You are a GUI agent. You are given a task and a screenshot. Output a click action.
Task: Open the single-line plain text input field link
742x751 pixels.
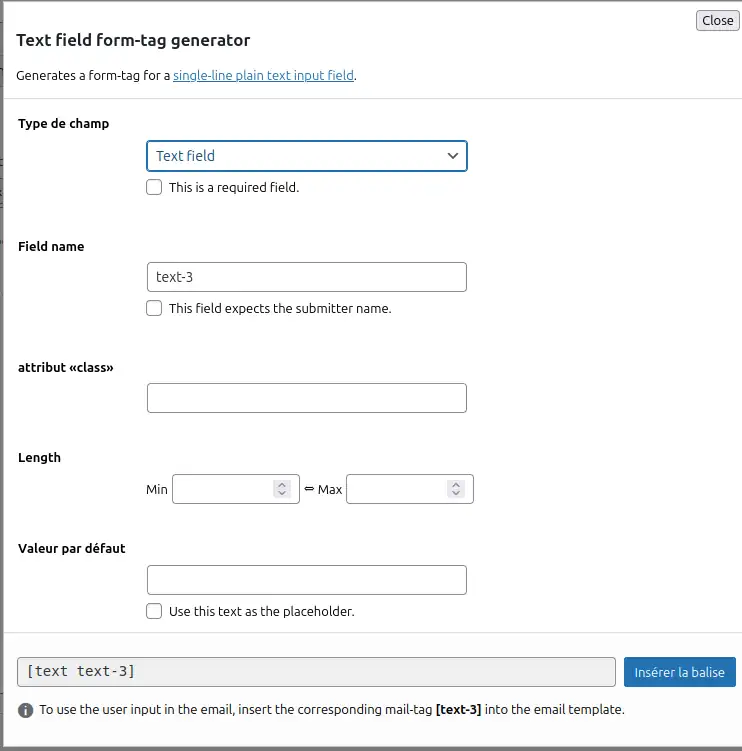[x=263, y=76]
